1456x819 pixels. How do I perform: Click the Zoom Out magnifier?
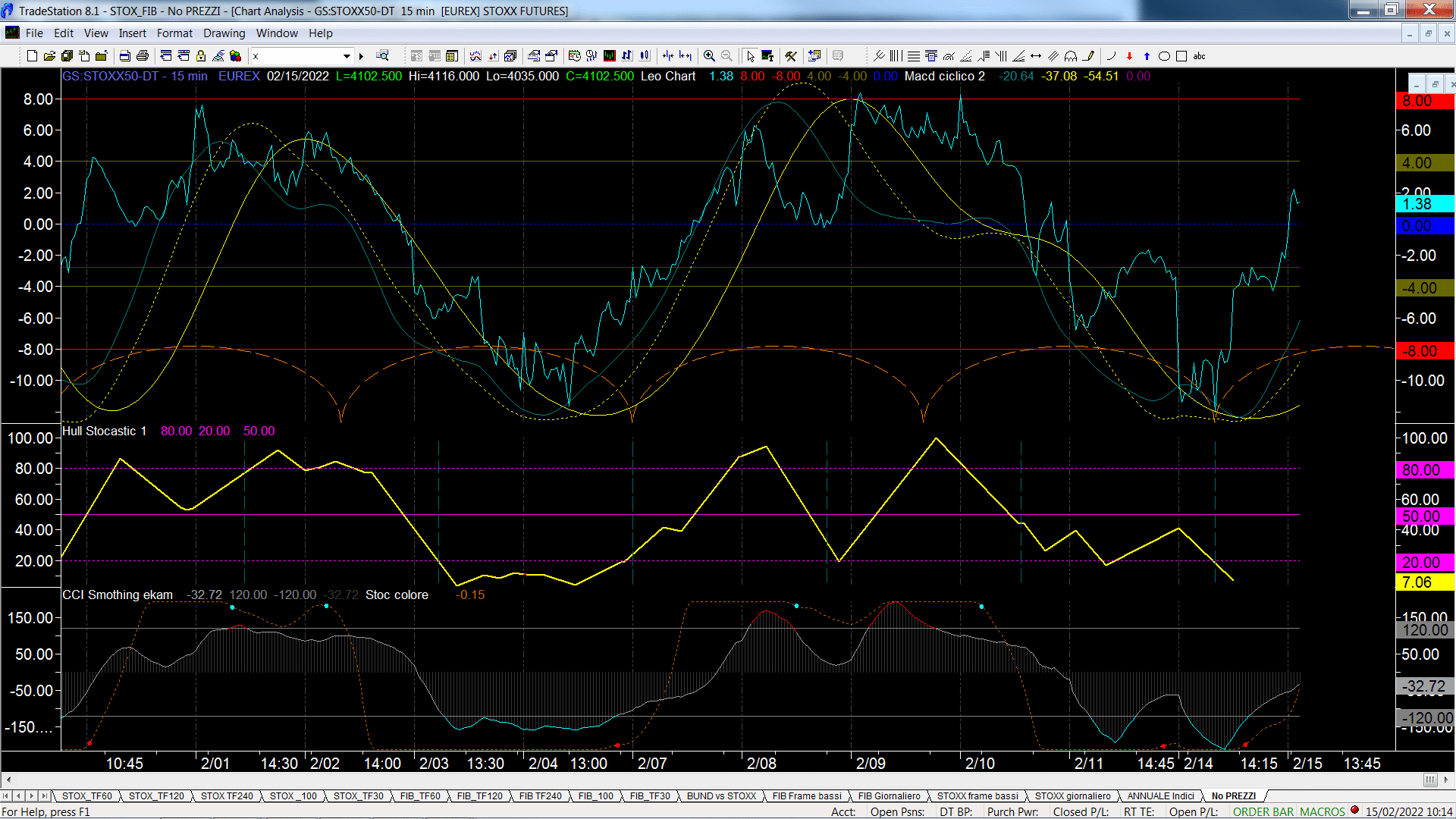(x=726, y=56)
